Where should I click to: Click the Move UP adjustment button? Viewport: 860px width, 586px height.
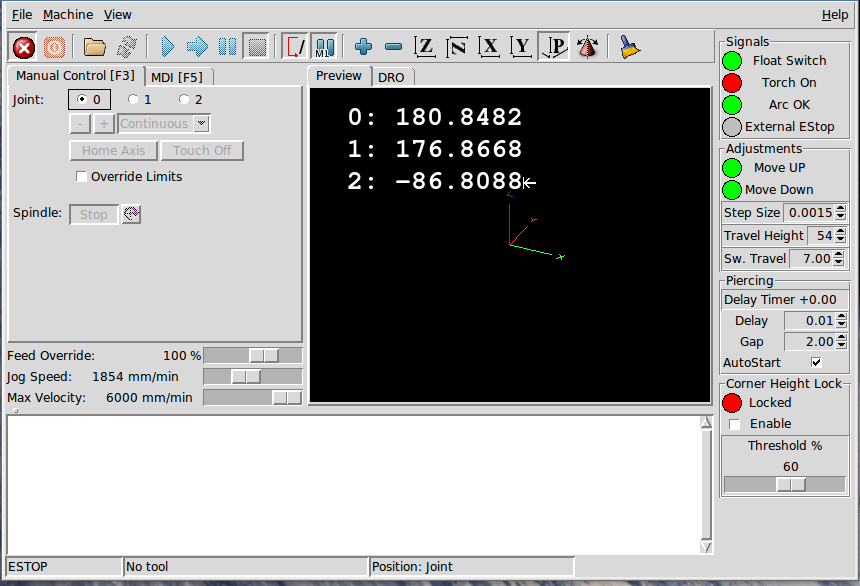[x=732, y=168]
